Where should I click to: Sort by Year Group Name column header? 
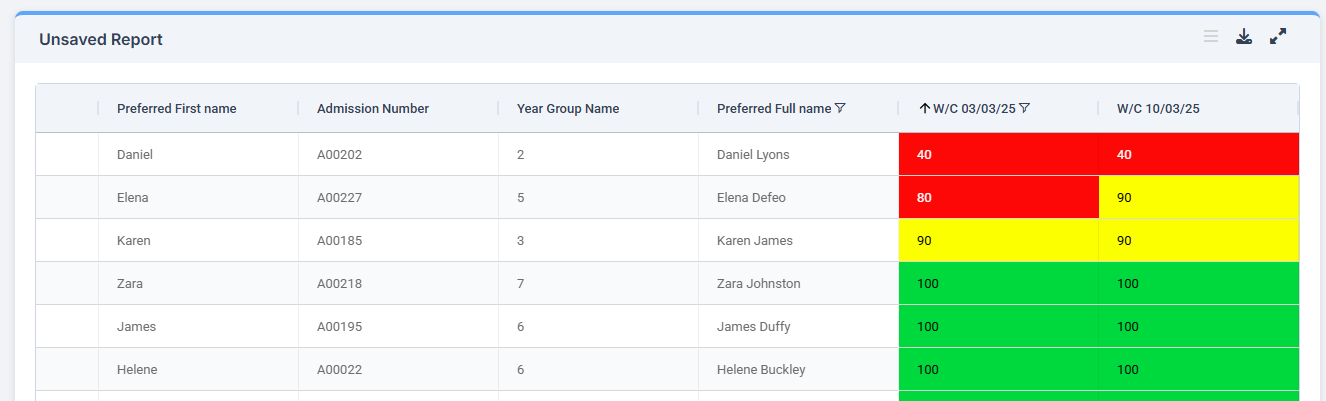tap(567, 108)
